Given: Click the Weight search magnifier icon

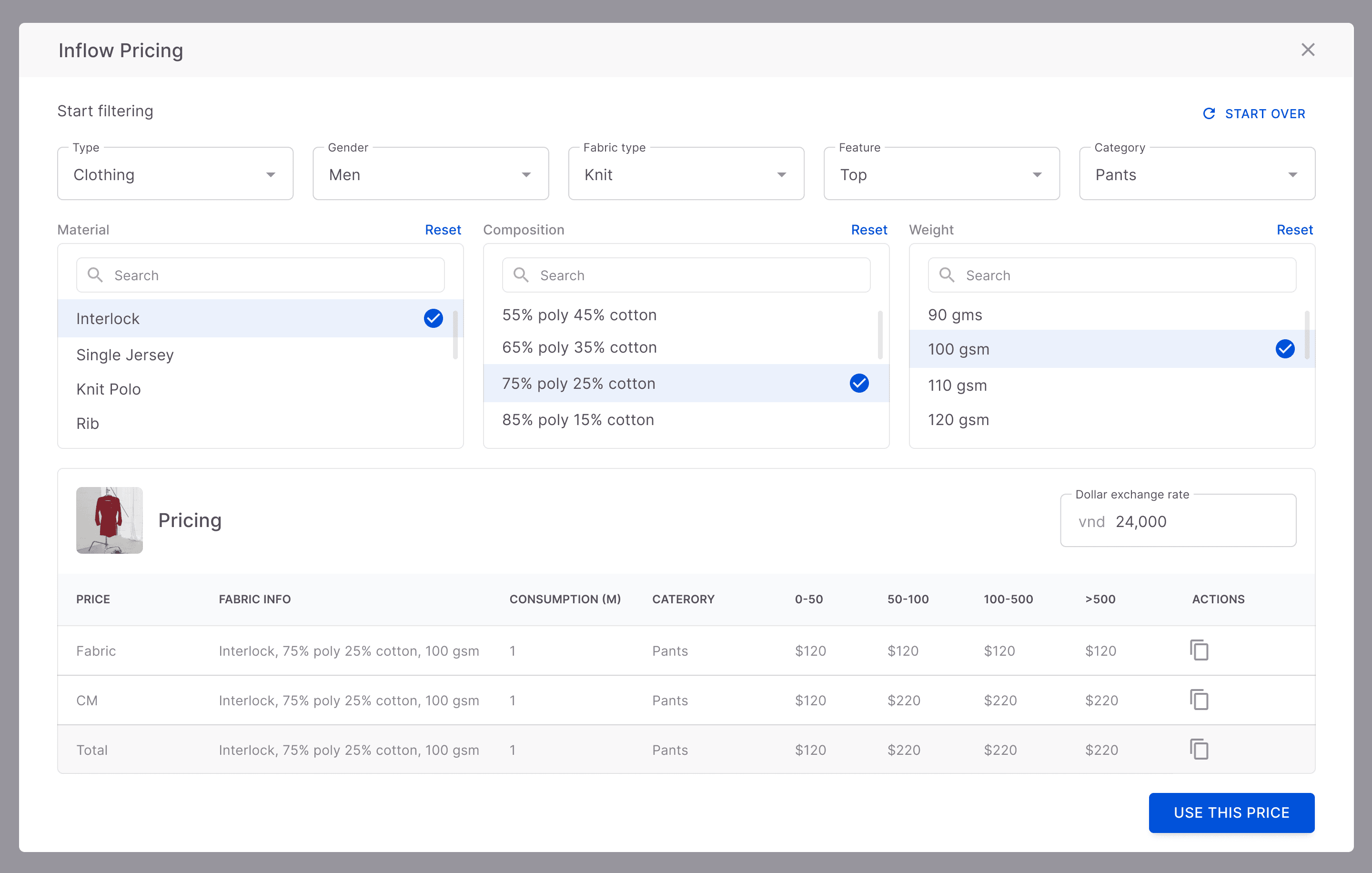Looking at the screenshot, I should pos(947,275).
